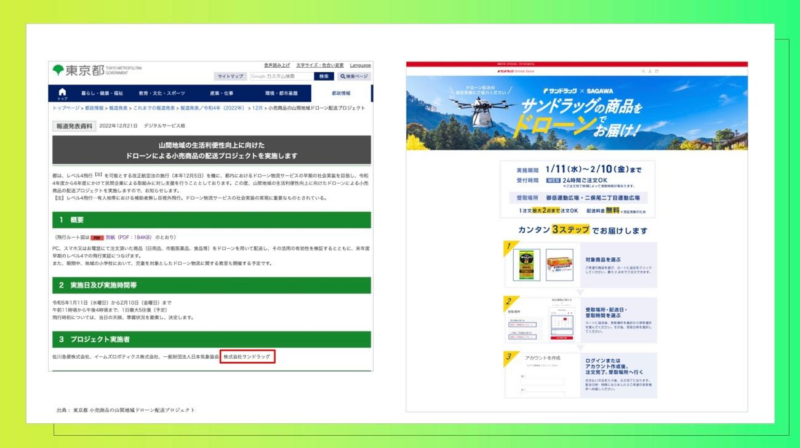Click the step 1 product thumbnail image
The width and height of the screenshot is (800, 448).
[x=526, y=265]
